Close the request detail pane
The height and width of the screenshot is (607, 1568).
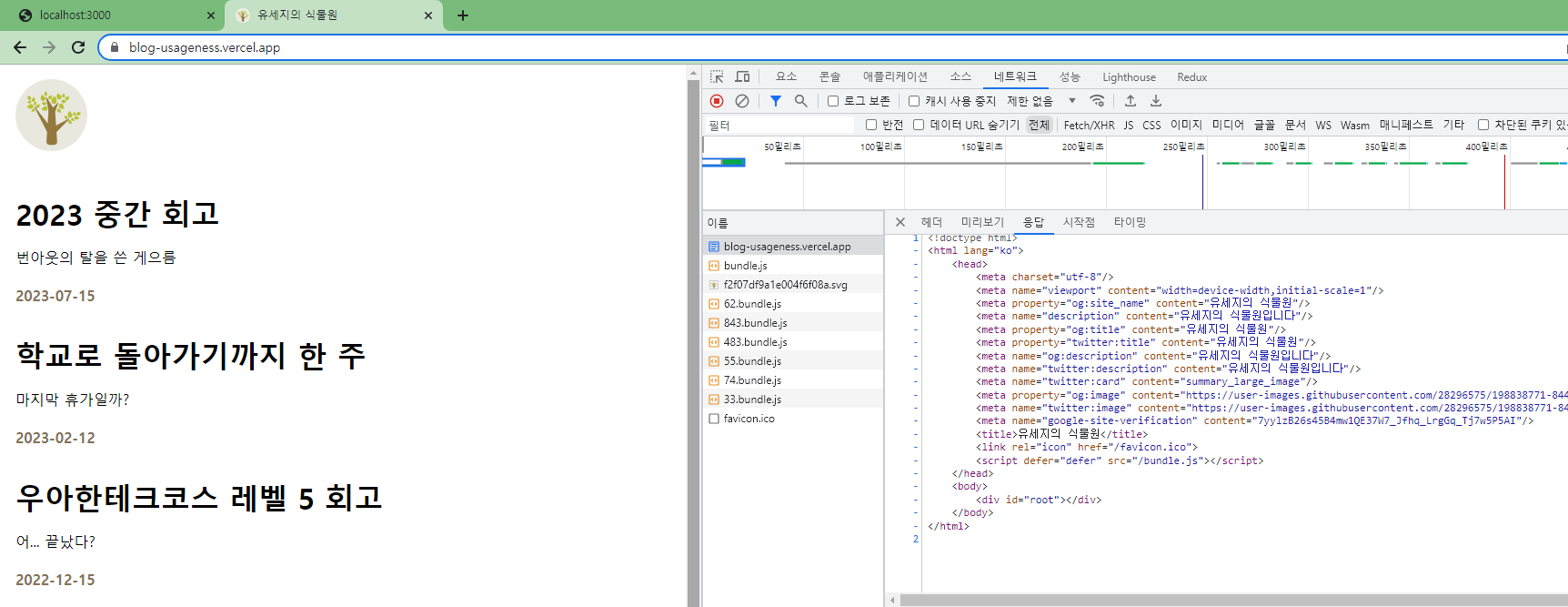(900, 222)
